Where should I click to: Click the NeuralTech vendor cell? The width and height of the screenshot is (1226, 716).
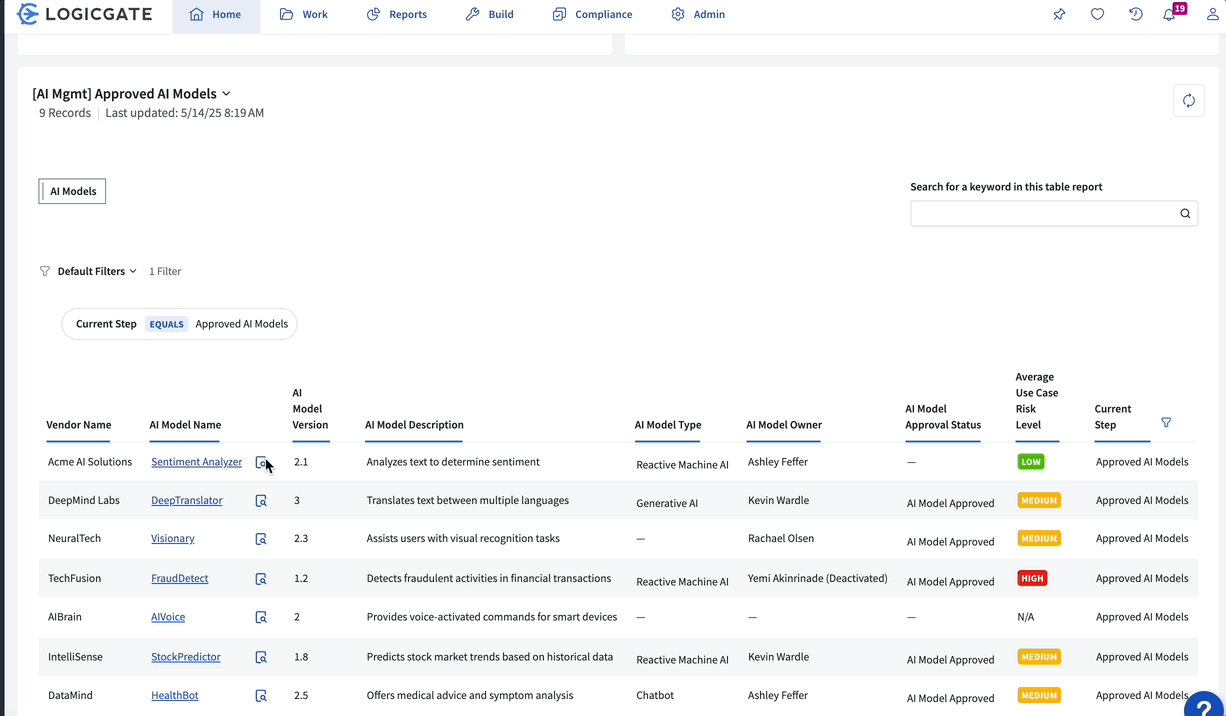click(74, 538)
